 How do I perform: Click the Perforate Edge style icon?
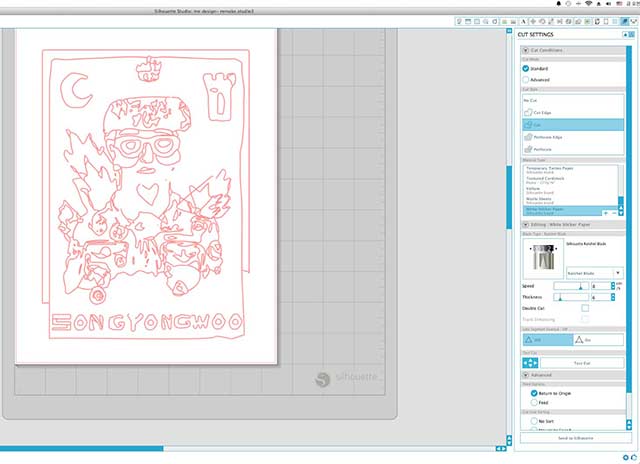528,137
